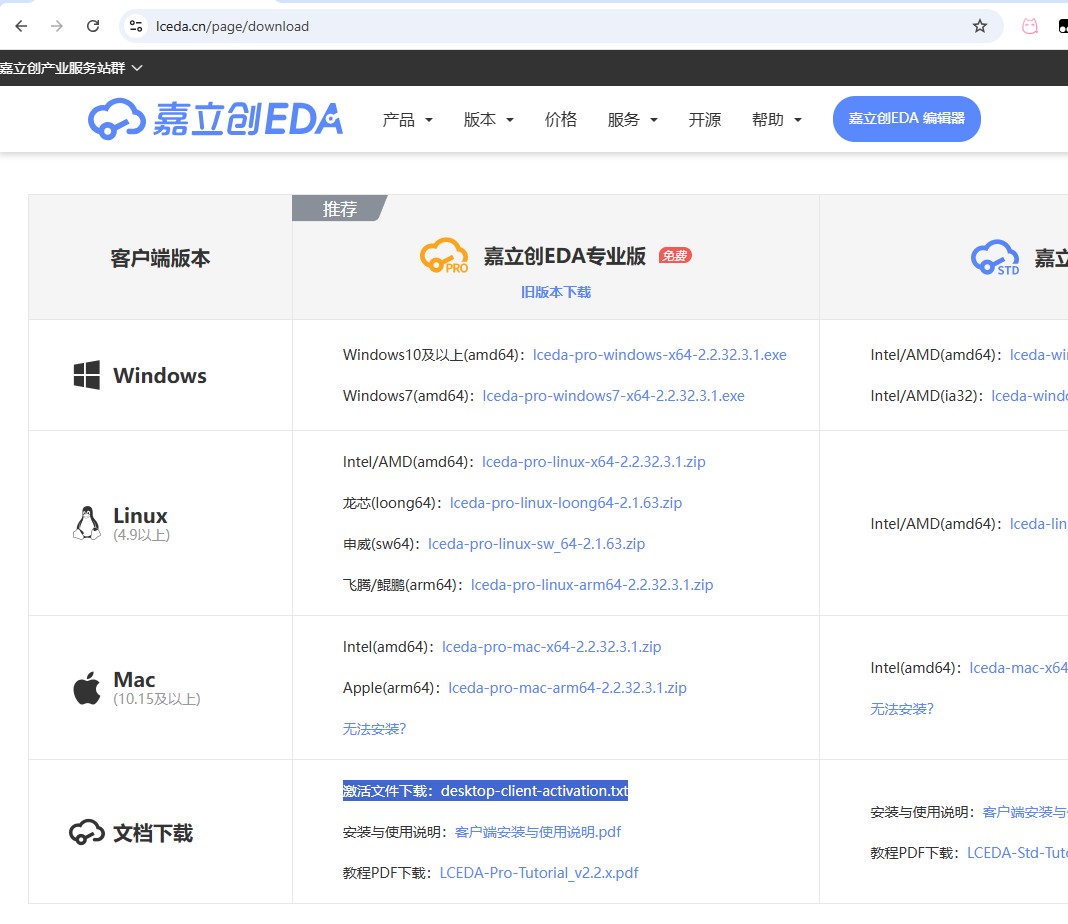Go to the 开源 page
Screen dimensions: 1068x924
coord(704,120)
